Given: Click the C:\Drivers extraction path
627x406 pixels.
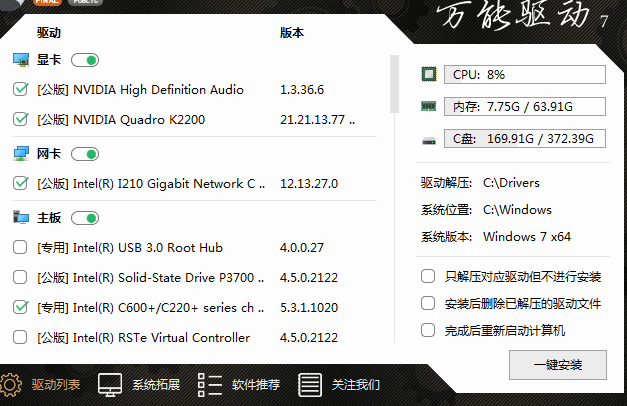Looking at the screenshot, I should [511, 183].
